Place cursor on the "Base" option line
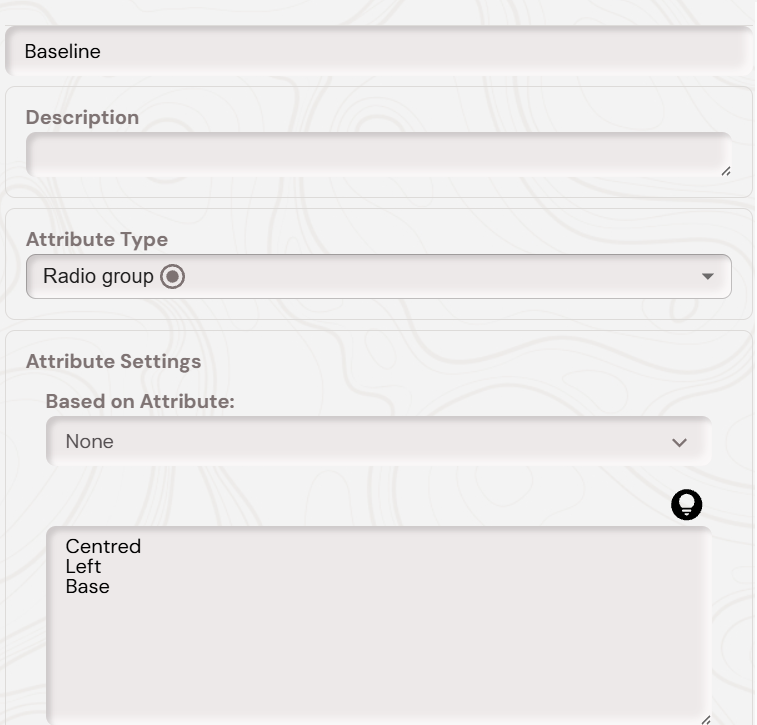This screenshot has height=725, width=757. point(88,587)
